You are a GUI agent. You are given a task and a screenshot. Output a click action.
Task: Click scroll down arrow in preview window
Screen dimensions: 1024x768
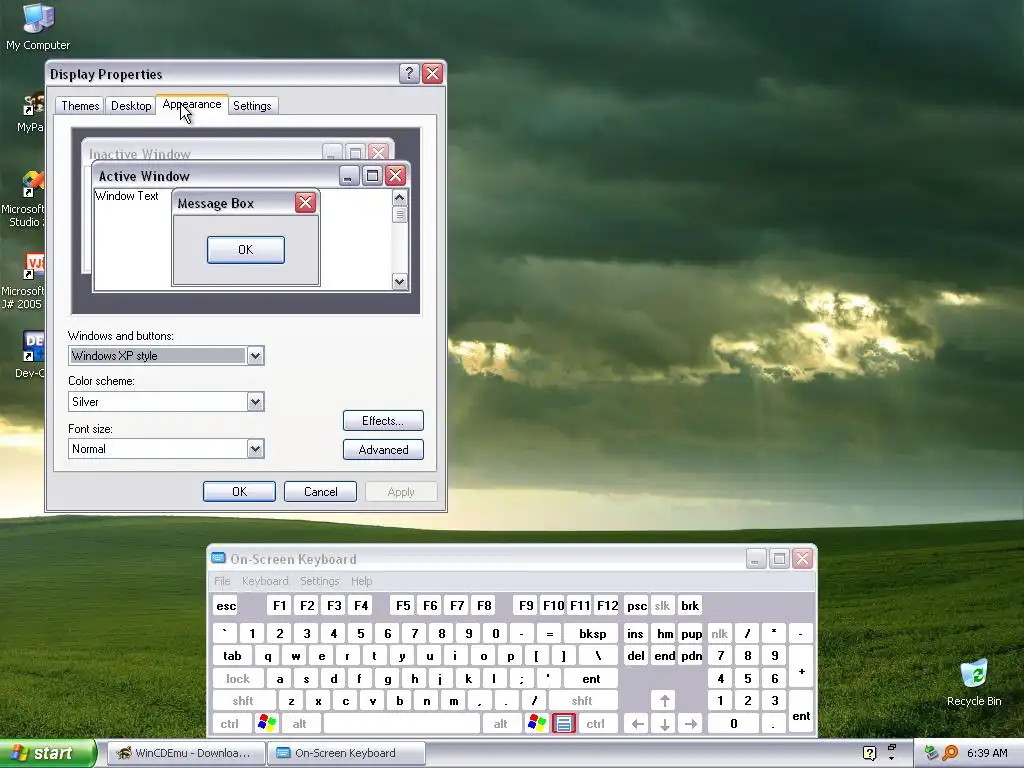tap(400, 281)
